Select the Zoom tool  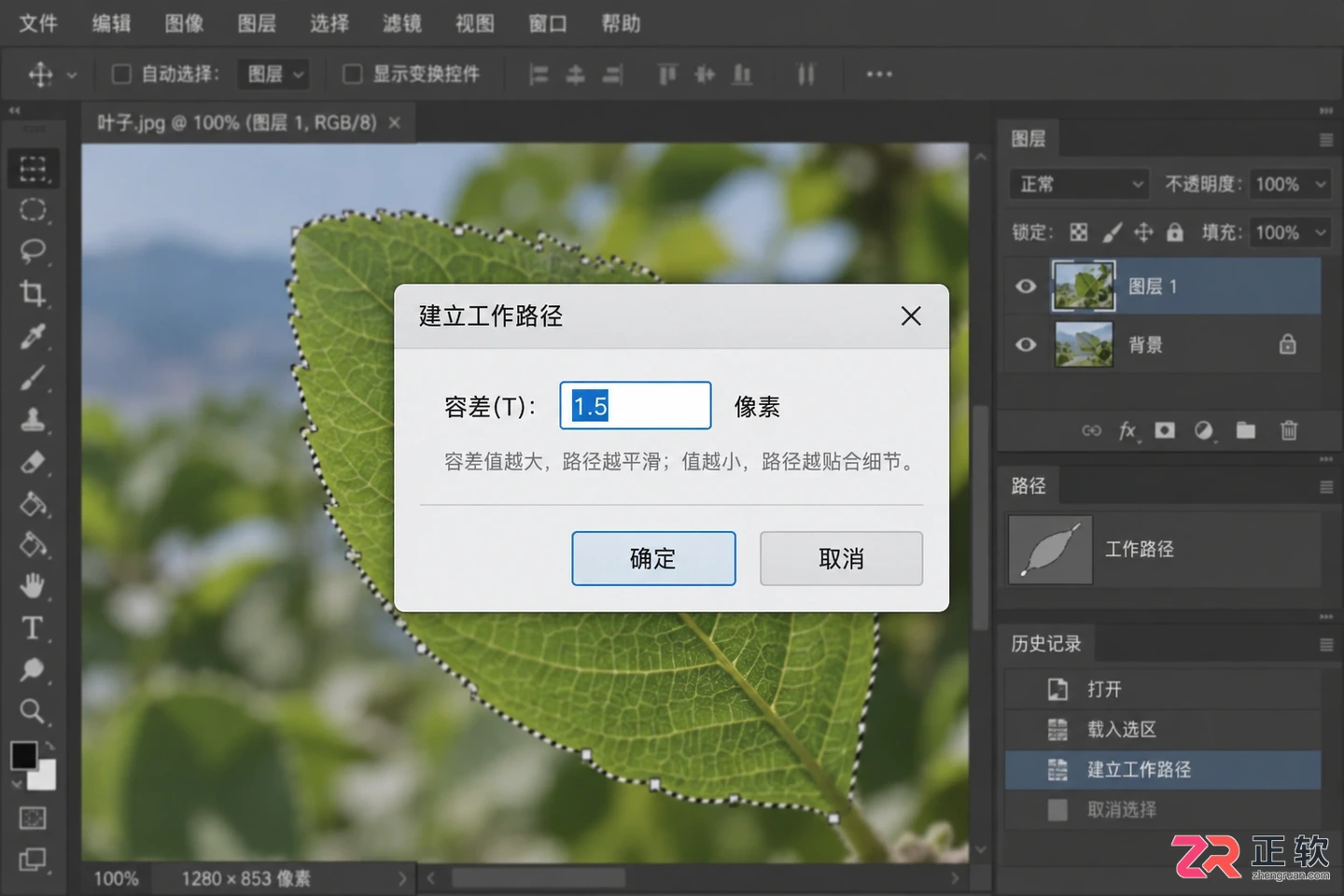coord(33,711)
